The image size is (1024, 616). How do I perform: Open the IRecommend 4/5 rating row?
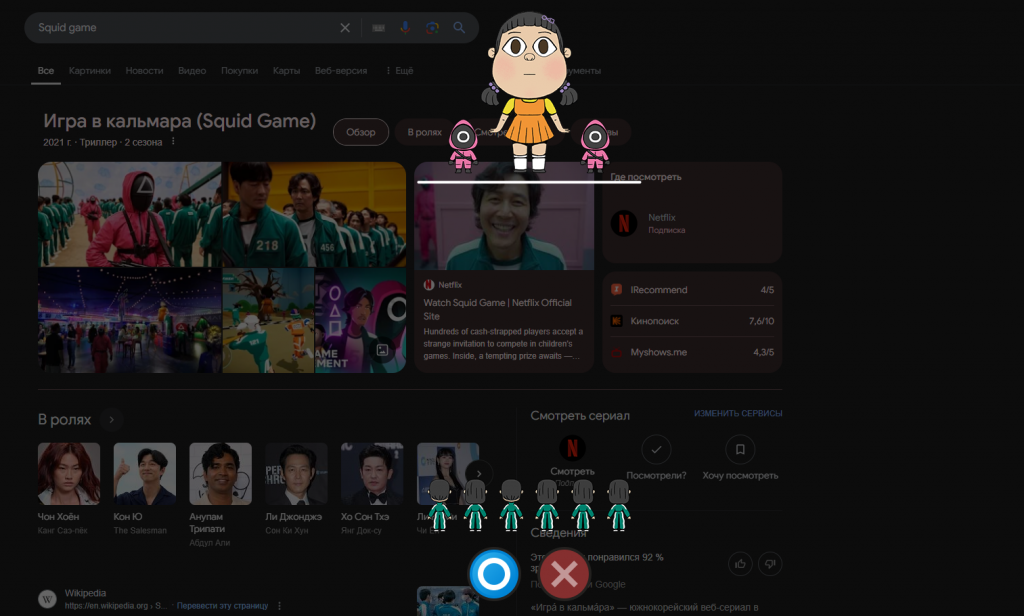tap(692, 289)
